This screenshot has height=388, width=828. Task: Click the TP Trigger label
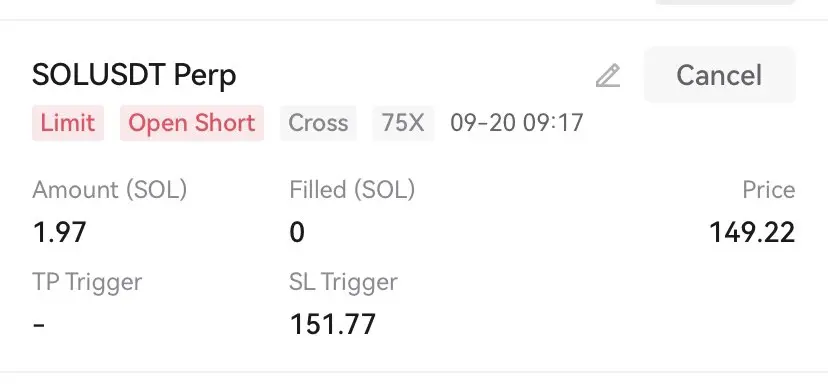[87, 282]
